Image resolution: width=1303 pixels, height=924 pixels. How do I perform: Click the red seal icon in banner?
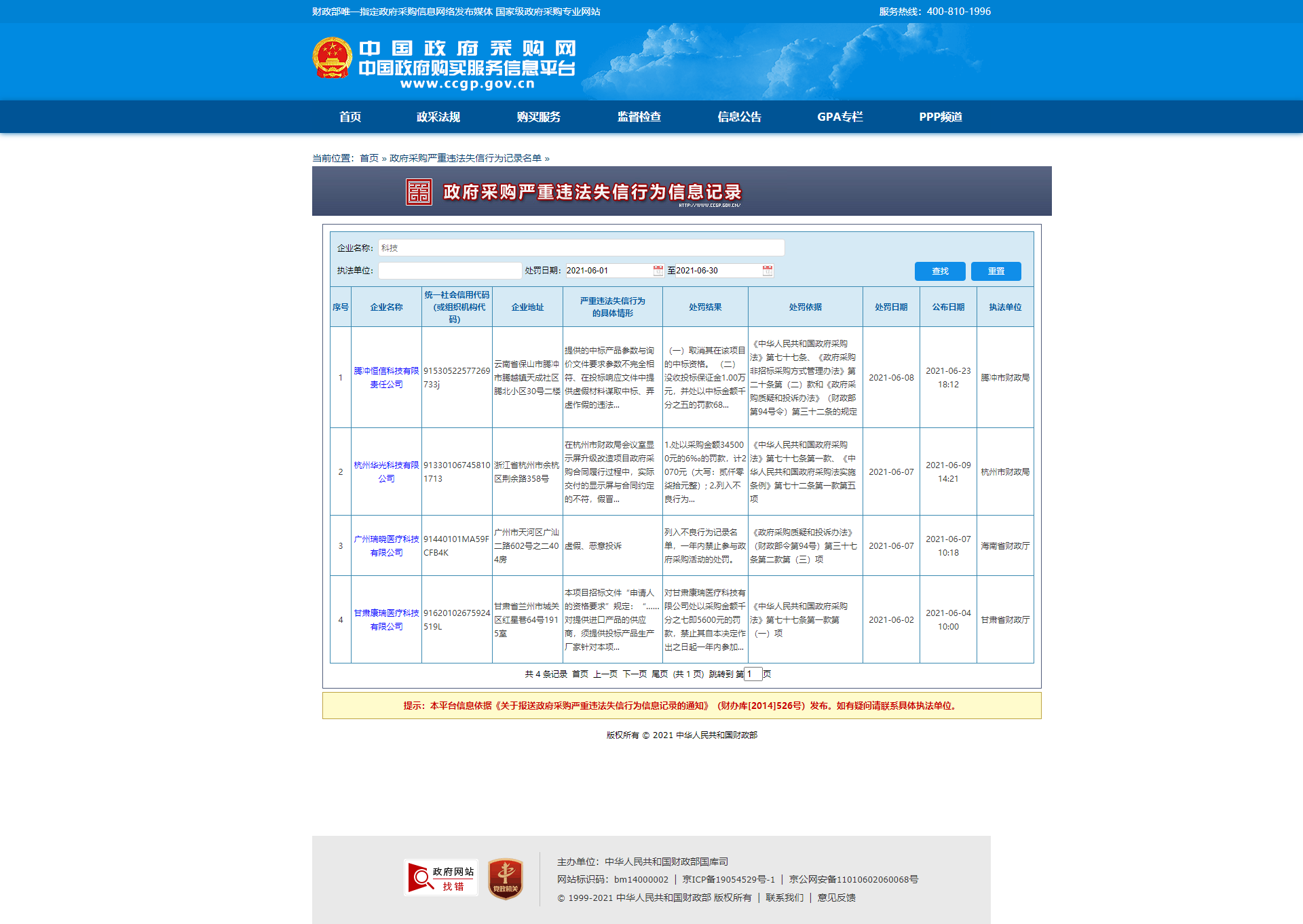click(419, 192)
